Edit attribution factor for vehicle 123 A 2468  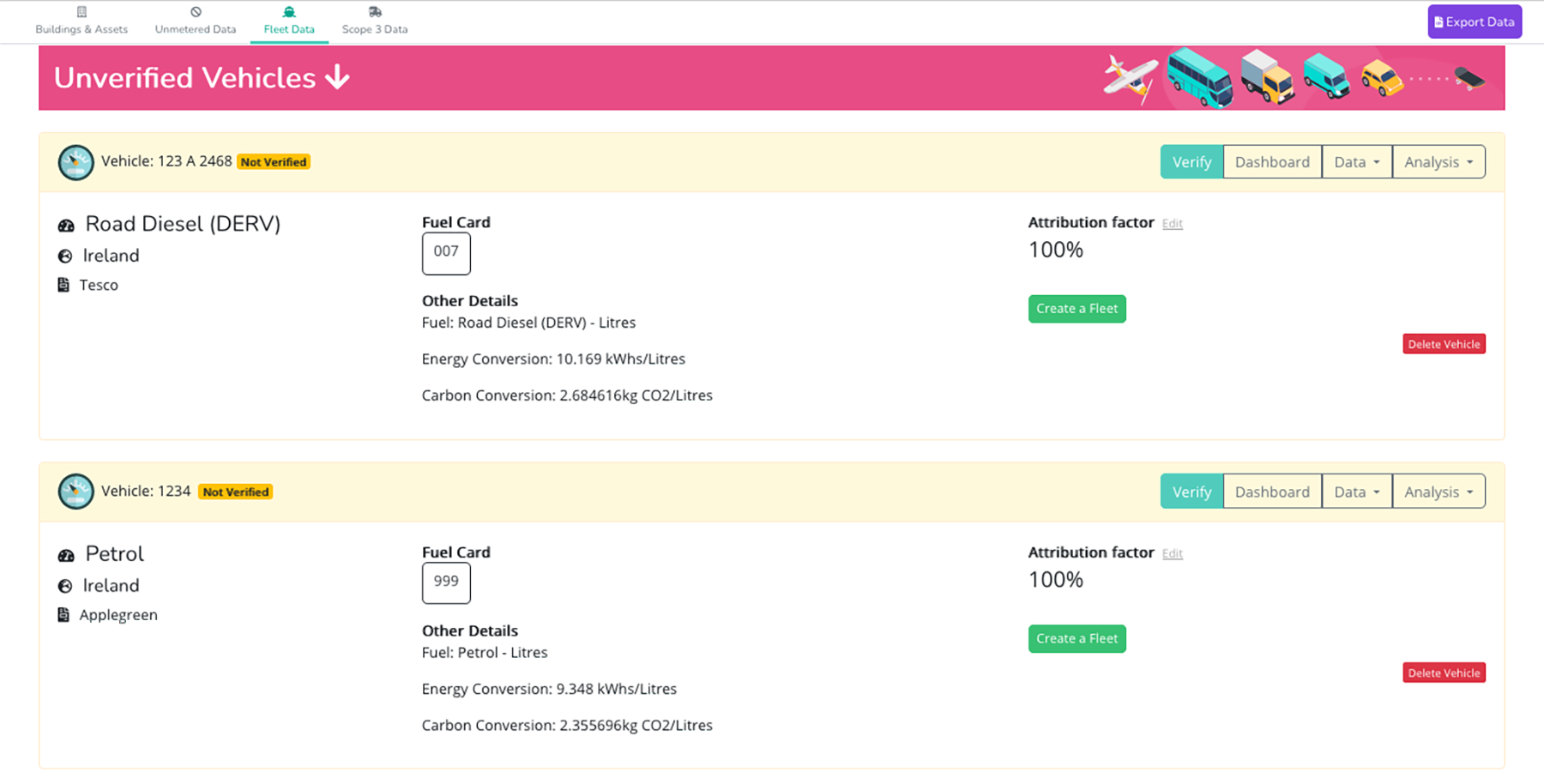tap(1173, 224)
